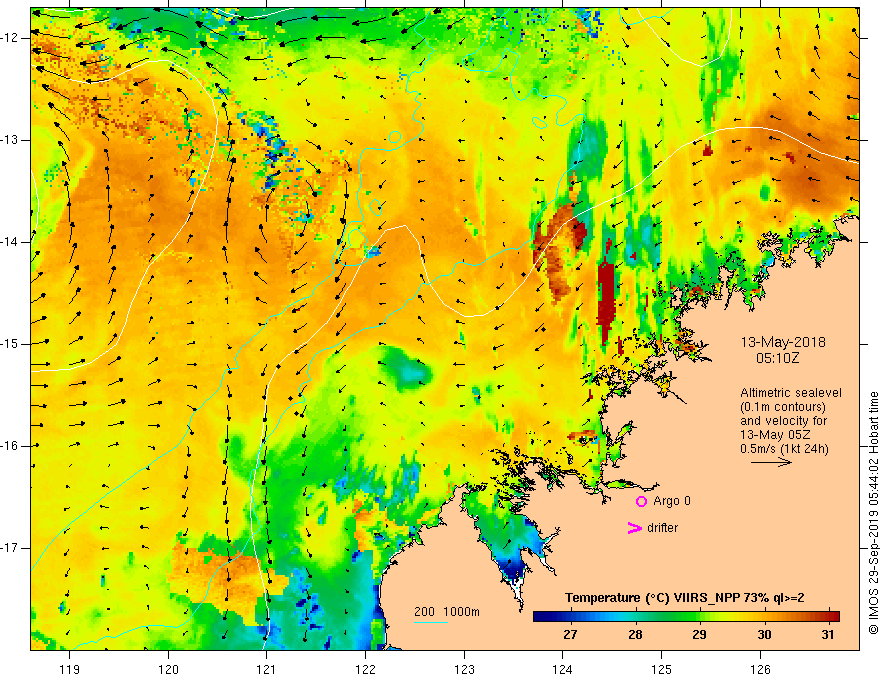Click the latitude axis label -15
The image size is (880, 680).
pos(11,344)
